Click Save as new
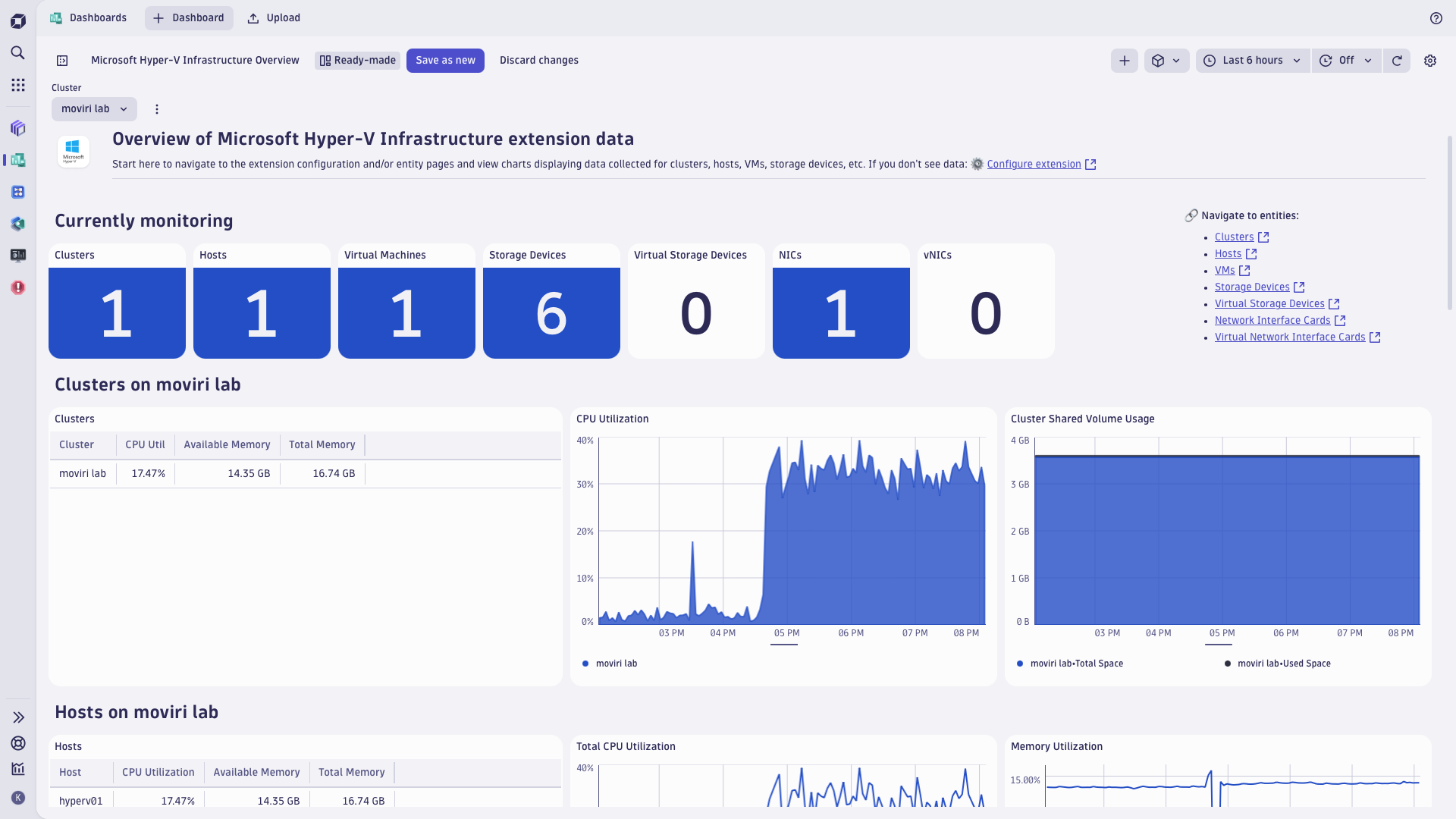The height and width of the screenshot is (819, 1456). (445, 61)
